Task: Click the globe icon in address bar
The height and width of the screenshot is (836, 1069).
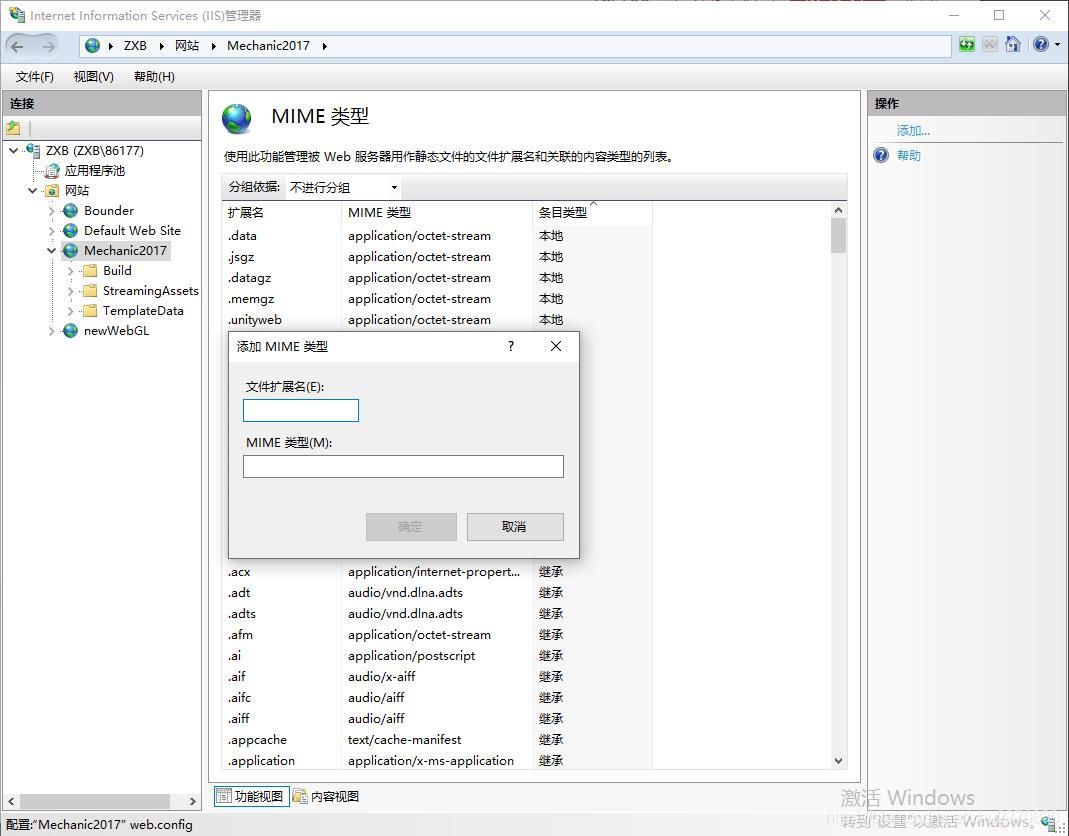Action: pyautogui.click(x=93, y=46)
